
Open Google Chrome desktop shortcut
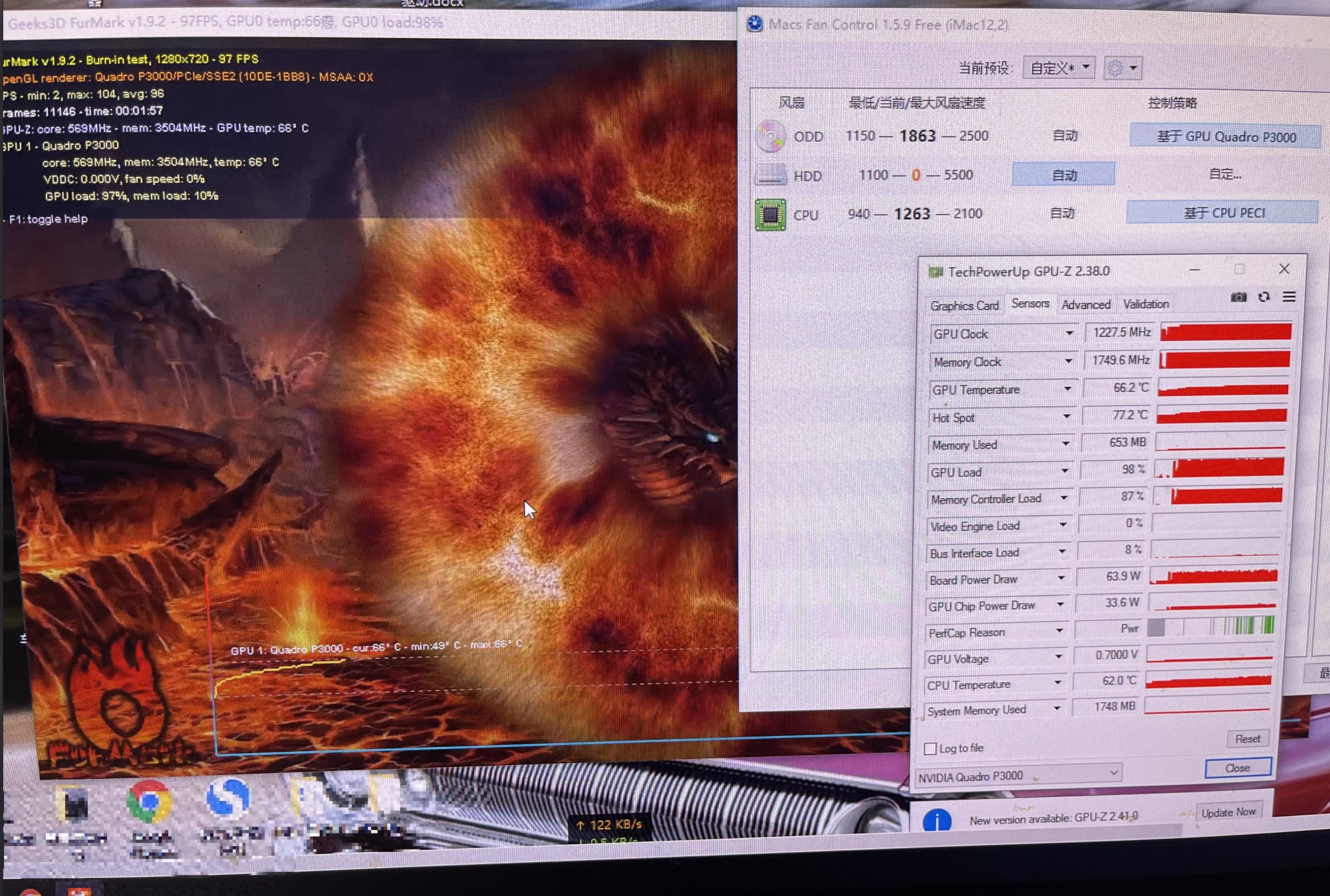tap(150, 802)
